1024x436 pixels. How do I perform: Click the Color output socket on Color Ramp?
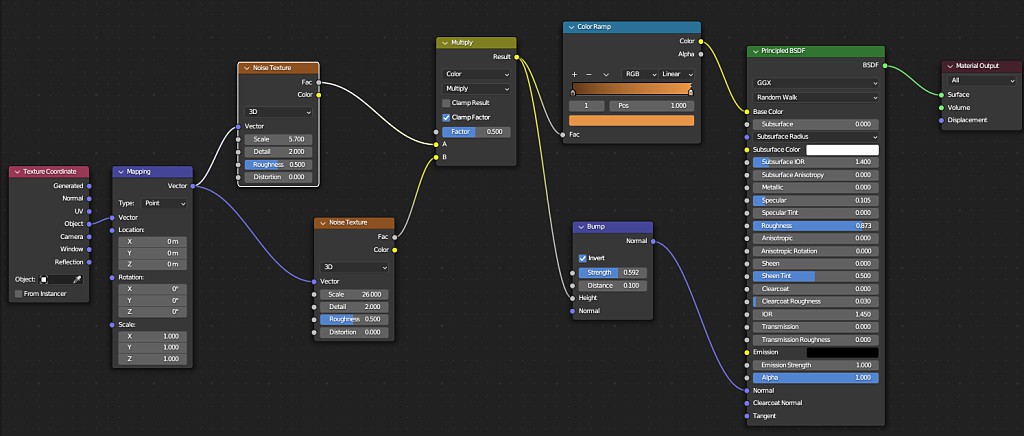(701, 41)
